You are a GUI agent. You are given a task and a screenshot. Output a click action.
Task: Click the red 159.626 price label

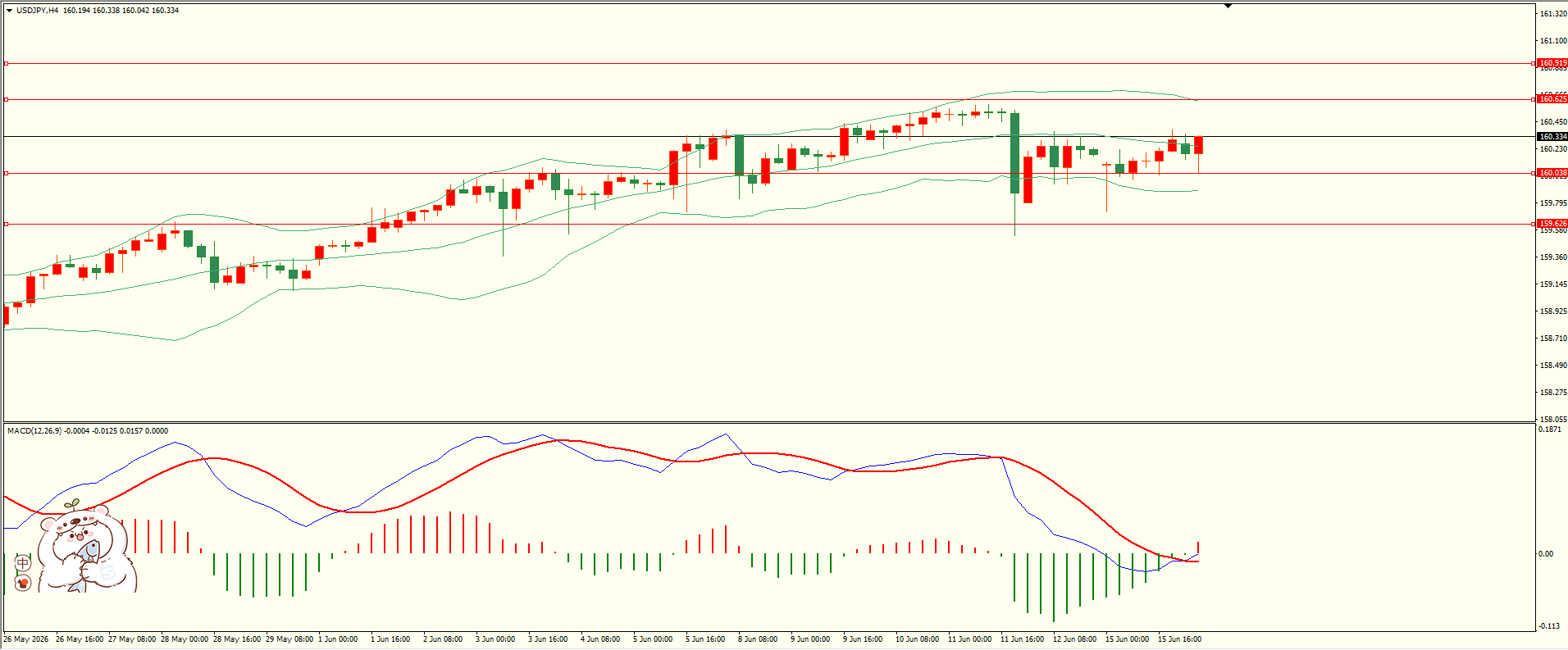(x=1552, y=224)
